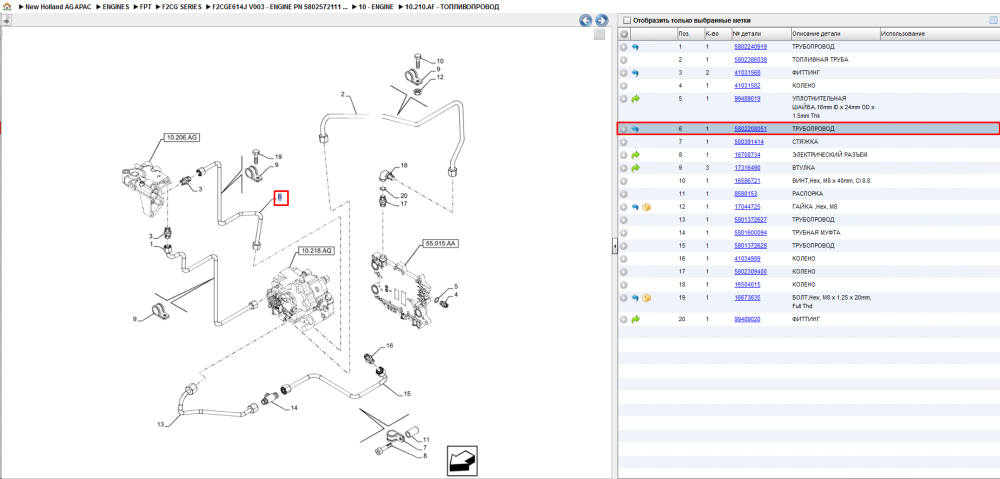
Task: Open part number 500391414 link
Action: pyautogui.click(x=749, y=142)
